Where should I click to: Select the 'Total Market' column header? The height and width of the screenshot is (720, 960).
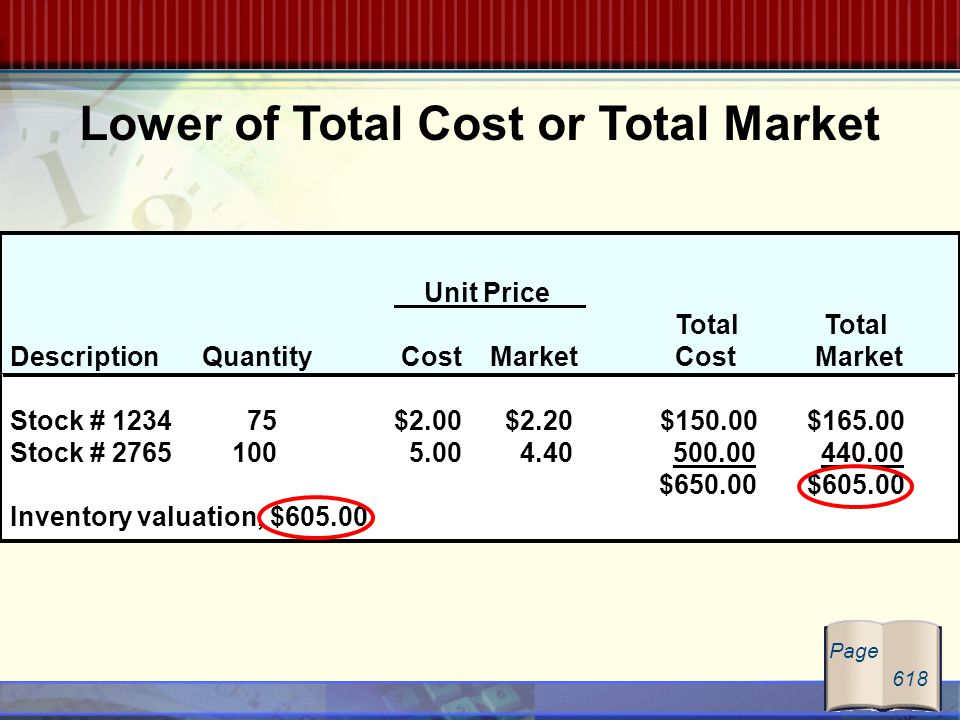tap(859, 340)
